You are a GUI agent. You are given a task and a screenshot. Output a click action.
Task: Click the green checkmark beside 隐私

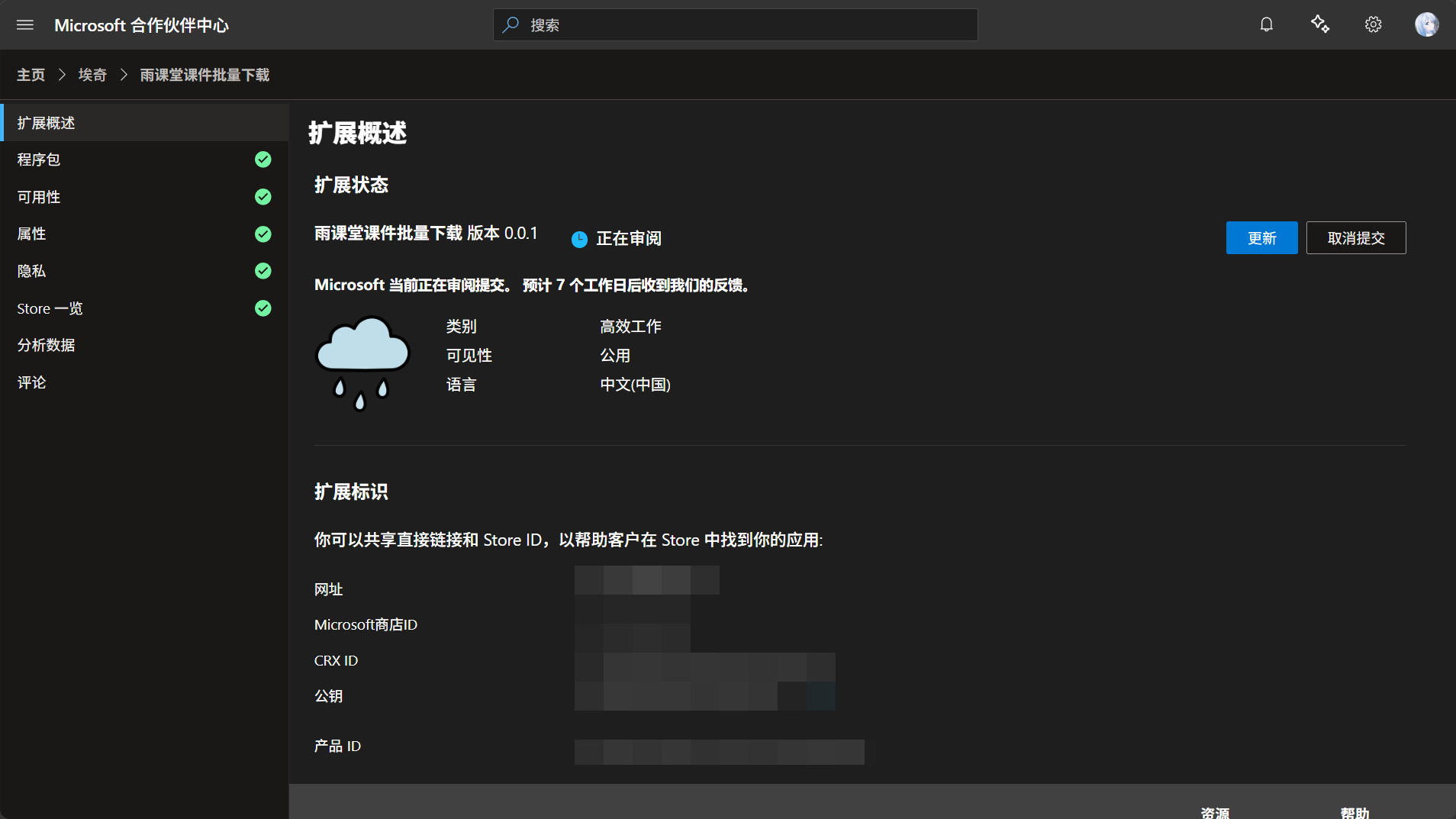click(x=263, y=271)
